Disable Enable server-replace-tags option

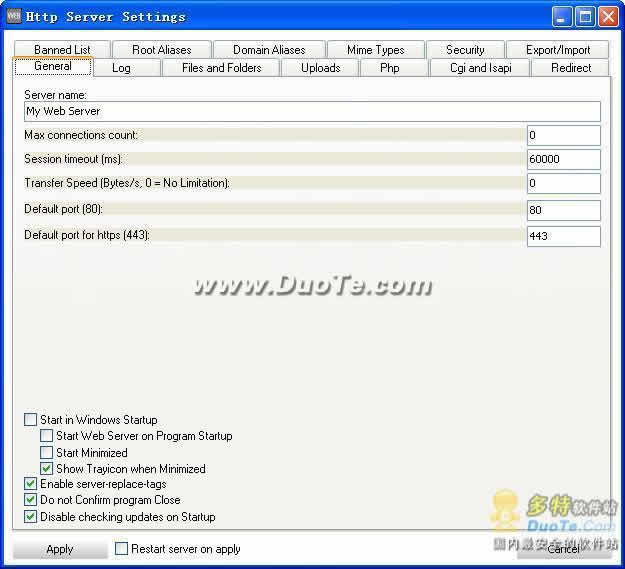tap(30, 484)
